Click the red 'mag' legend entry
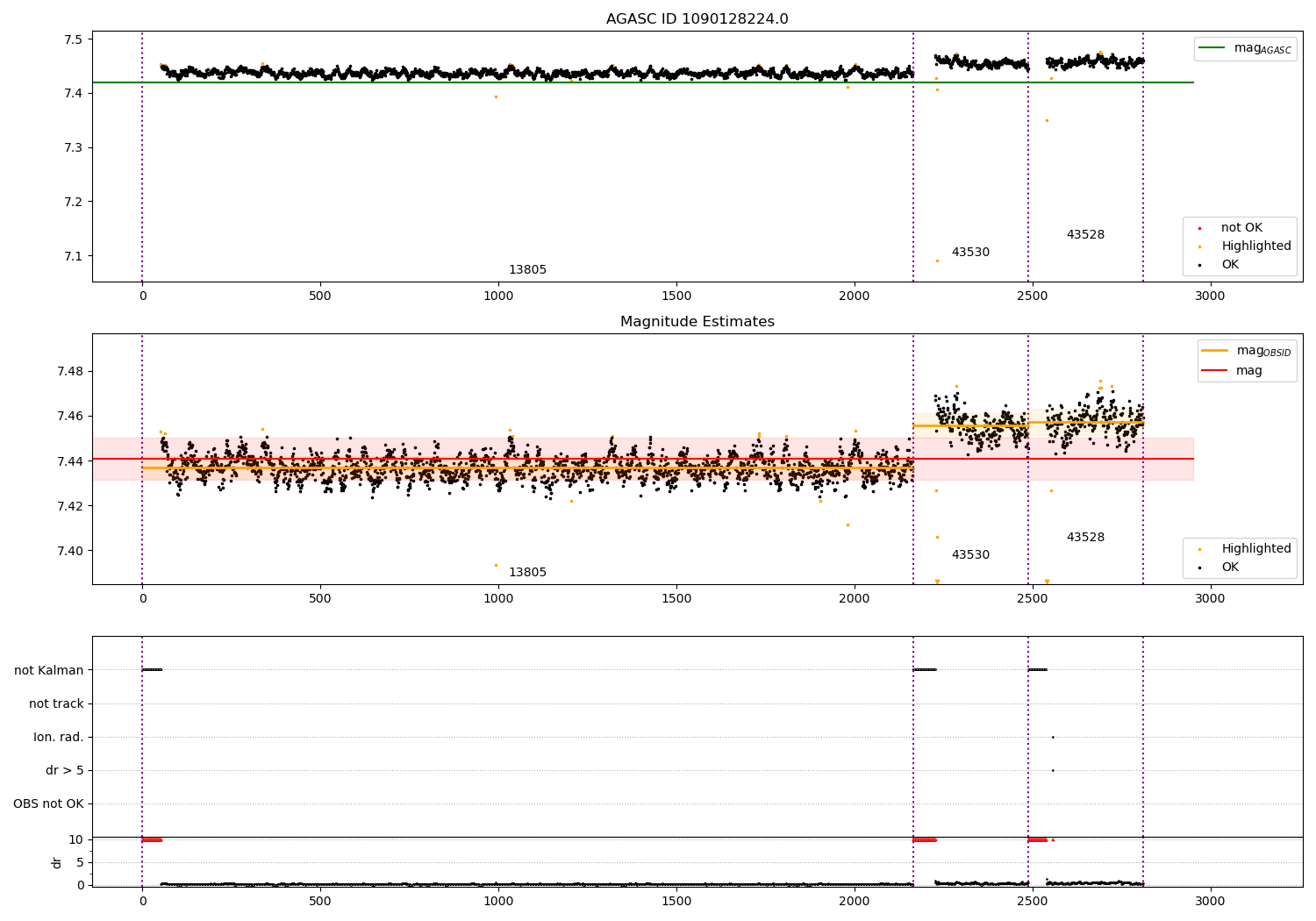This screenshot has width=1316, height=921. pyautogui.click(x=1249, y=371)
